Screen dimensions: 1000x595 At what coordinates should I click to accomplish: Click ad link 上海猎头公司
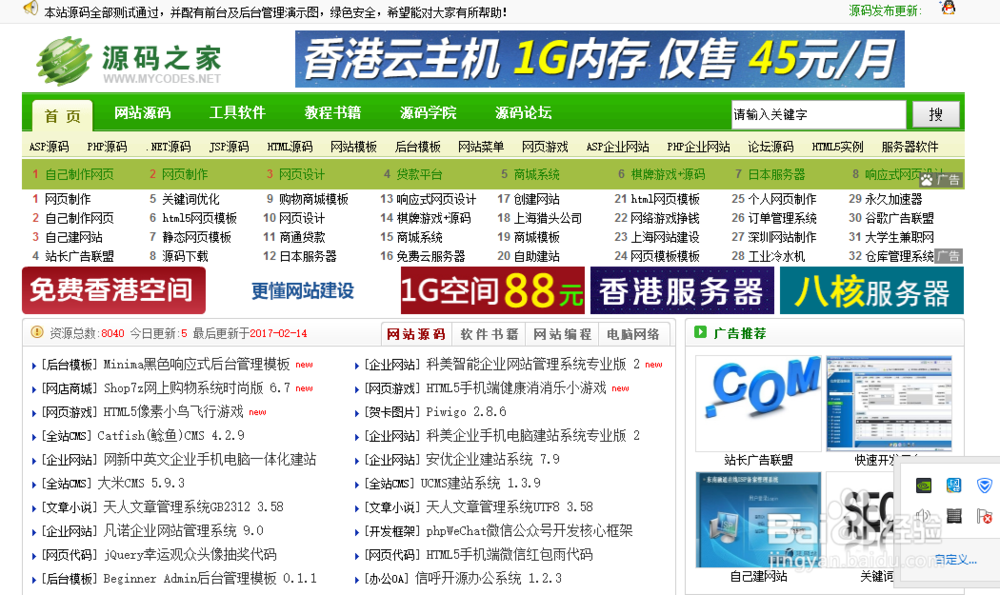[x=547, y=218]
